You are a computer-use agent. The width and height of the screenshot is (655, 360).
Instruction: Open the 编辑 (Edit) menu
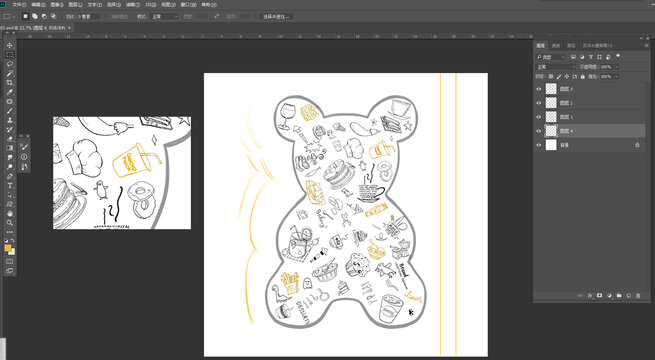[x=38, y=5]
